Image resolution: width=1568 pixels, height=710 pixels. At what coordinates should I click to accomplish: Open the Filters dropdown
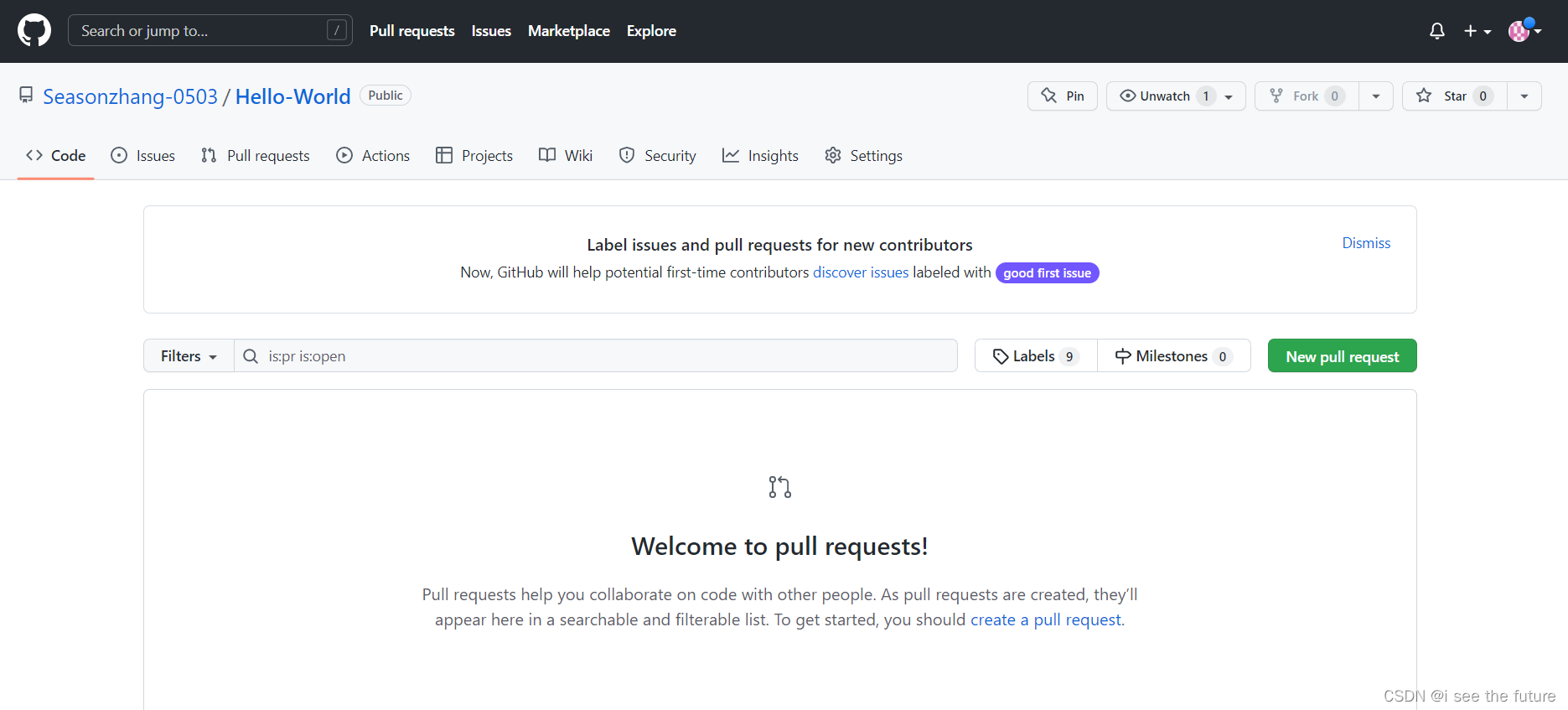click(x=189, y=355)
